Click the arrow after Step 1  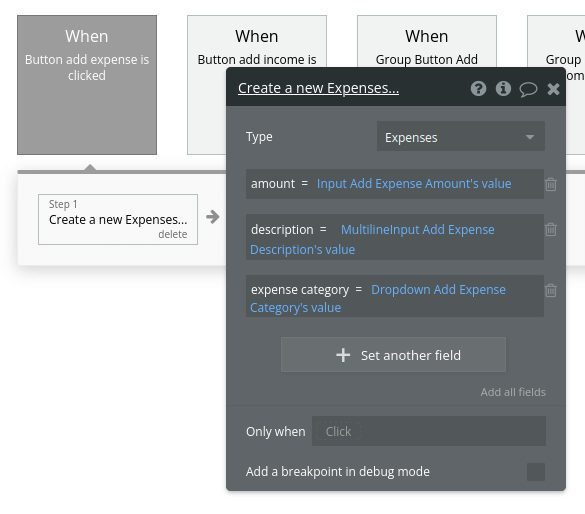click(213, 217)
